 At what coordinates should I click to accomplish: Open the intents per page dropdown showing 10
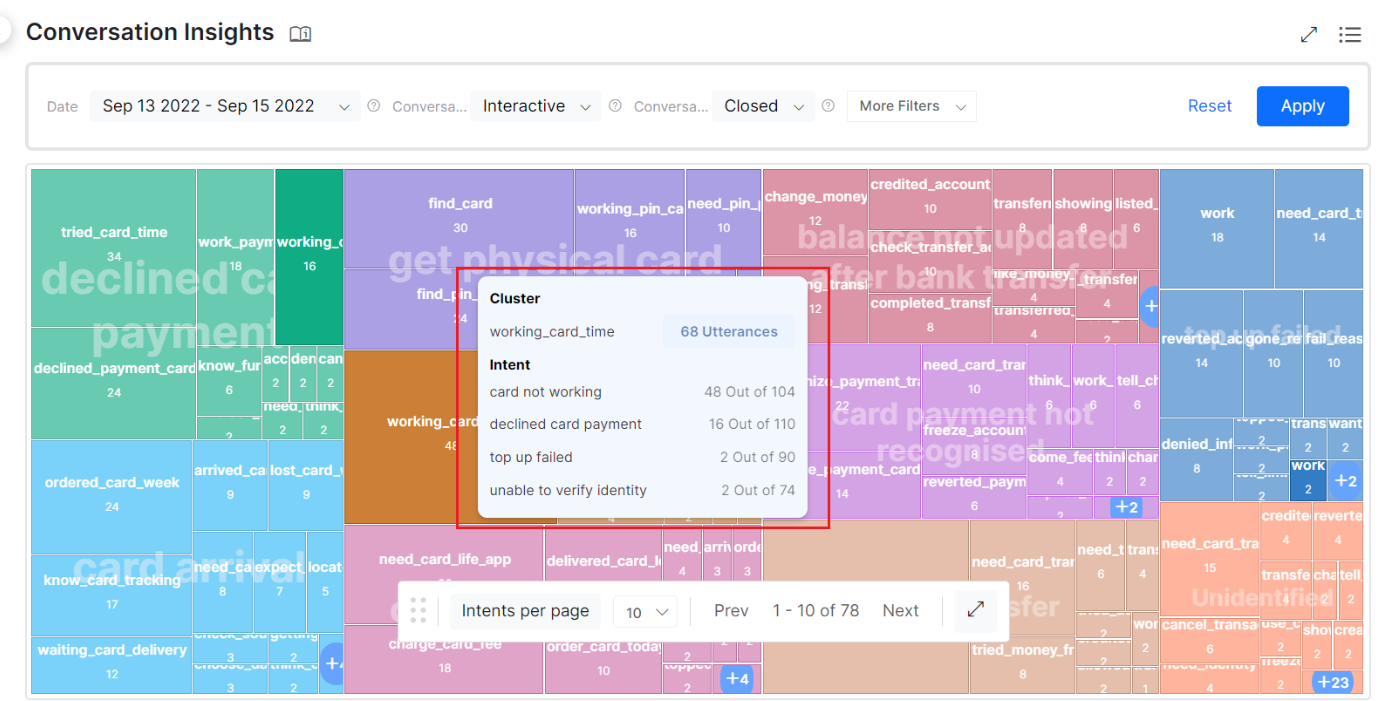(645, 611)
